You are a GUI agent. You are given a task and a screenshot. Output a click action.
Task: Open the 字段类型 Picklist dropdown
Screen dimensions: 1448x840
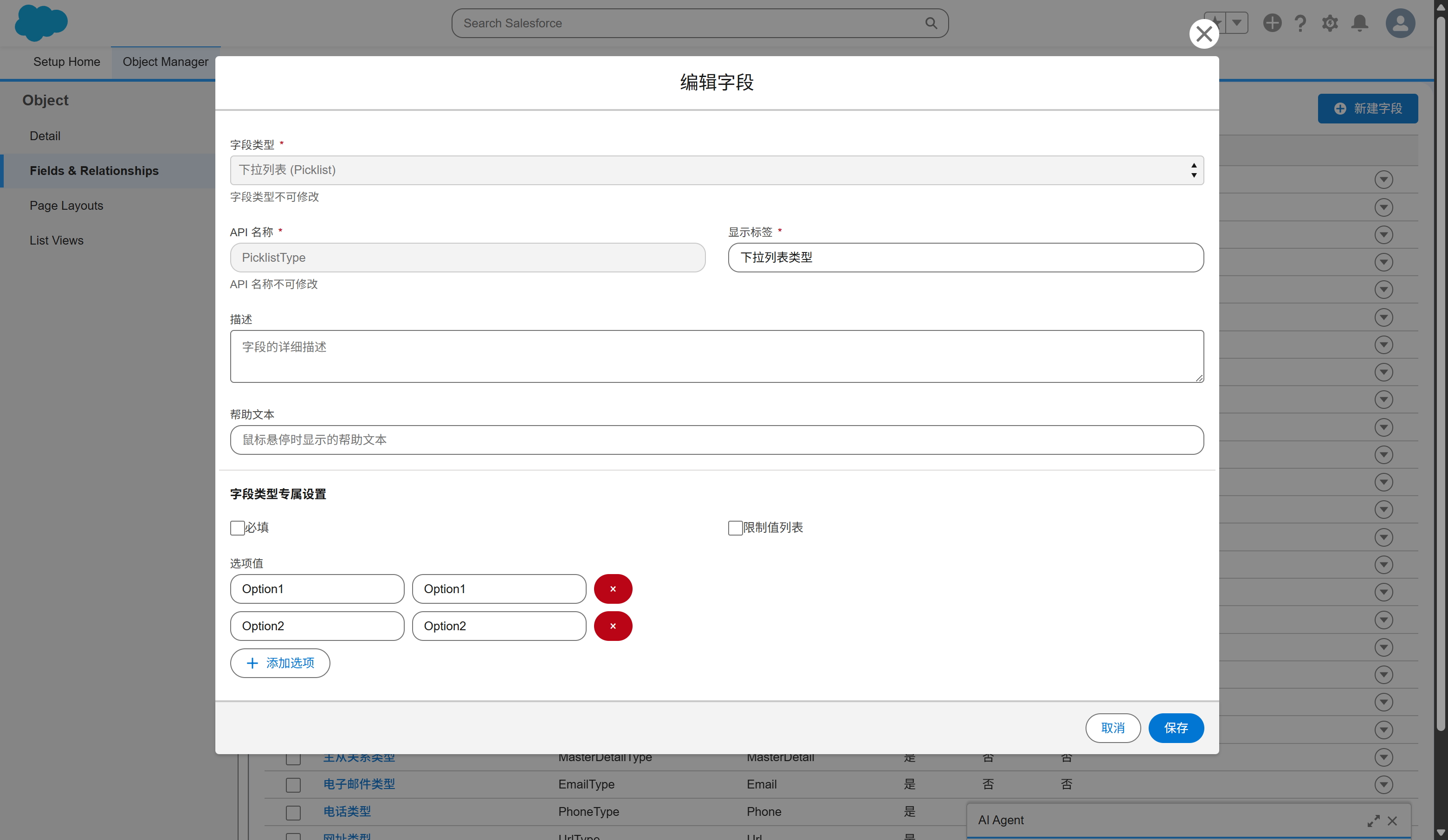click(x=717, y=170)
